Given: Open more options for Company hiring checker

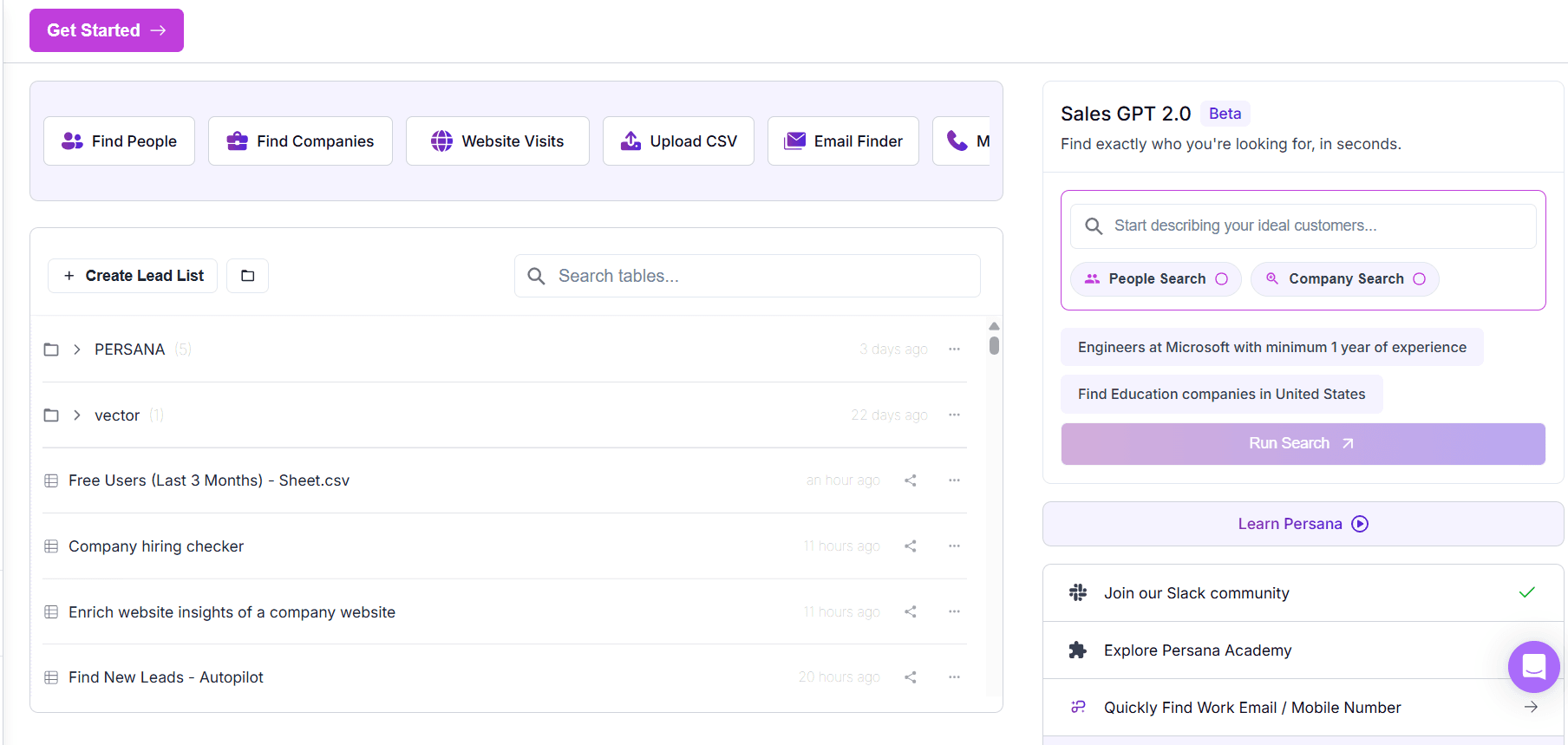Looking at the screenshot, I should coord(954,546).
